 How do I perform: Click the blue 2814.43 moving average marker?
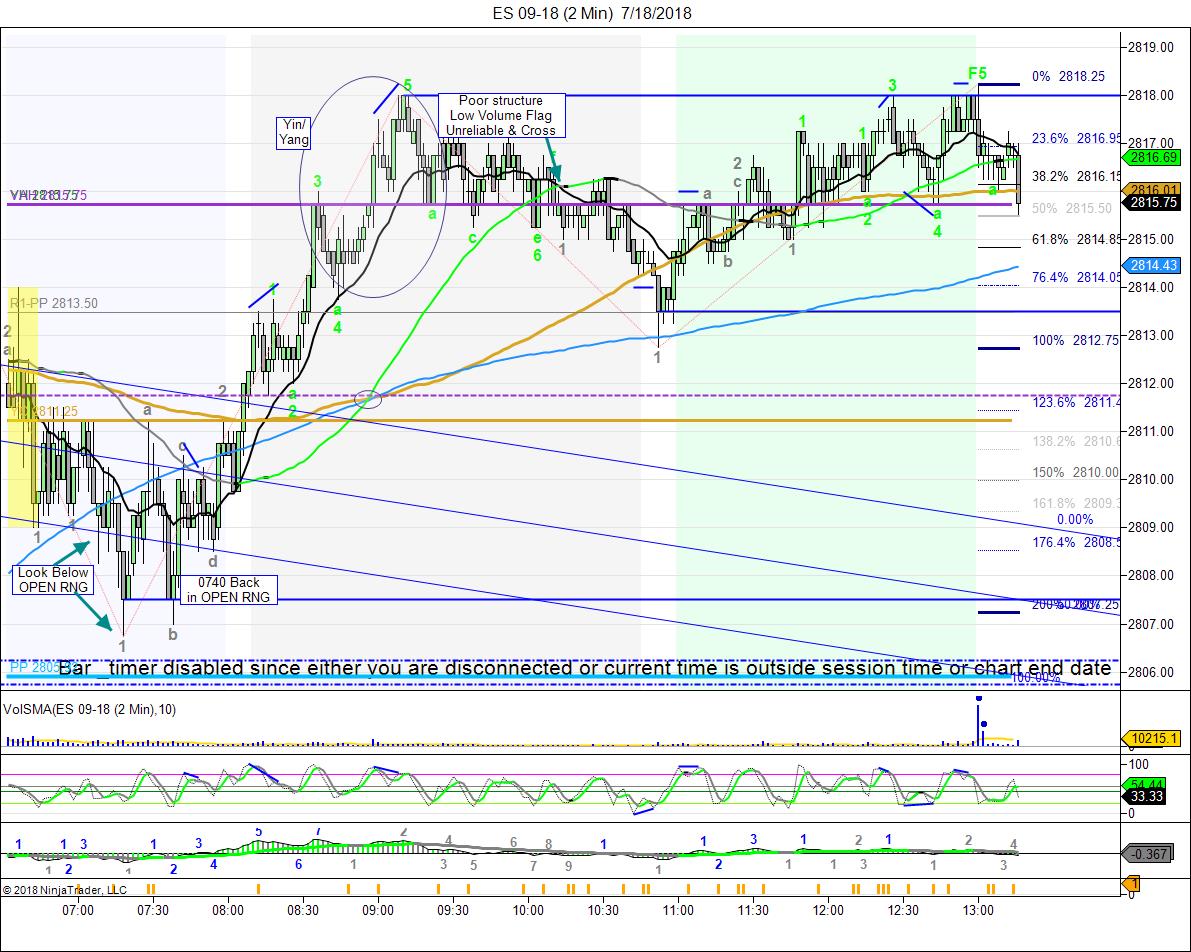[x=1152, y=265]
